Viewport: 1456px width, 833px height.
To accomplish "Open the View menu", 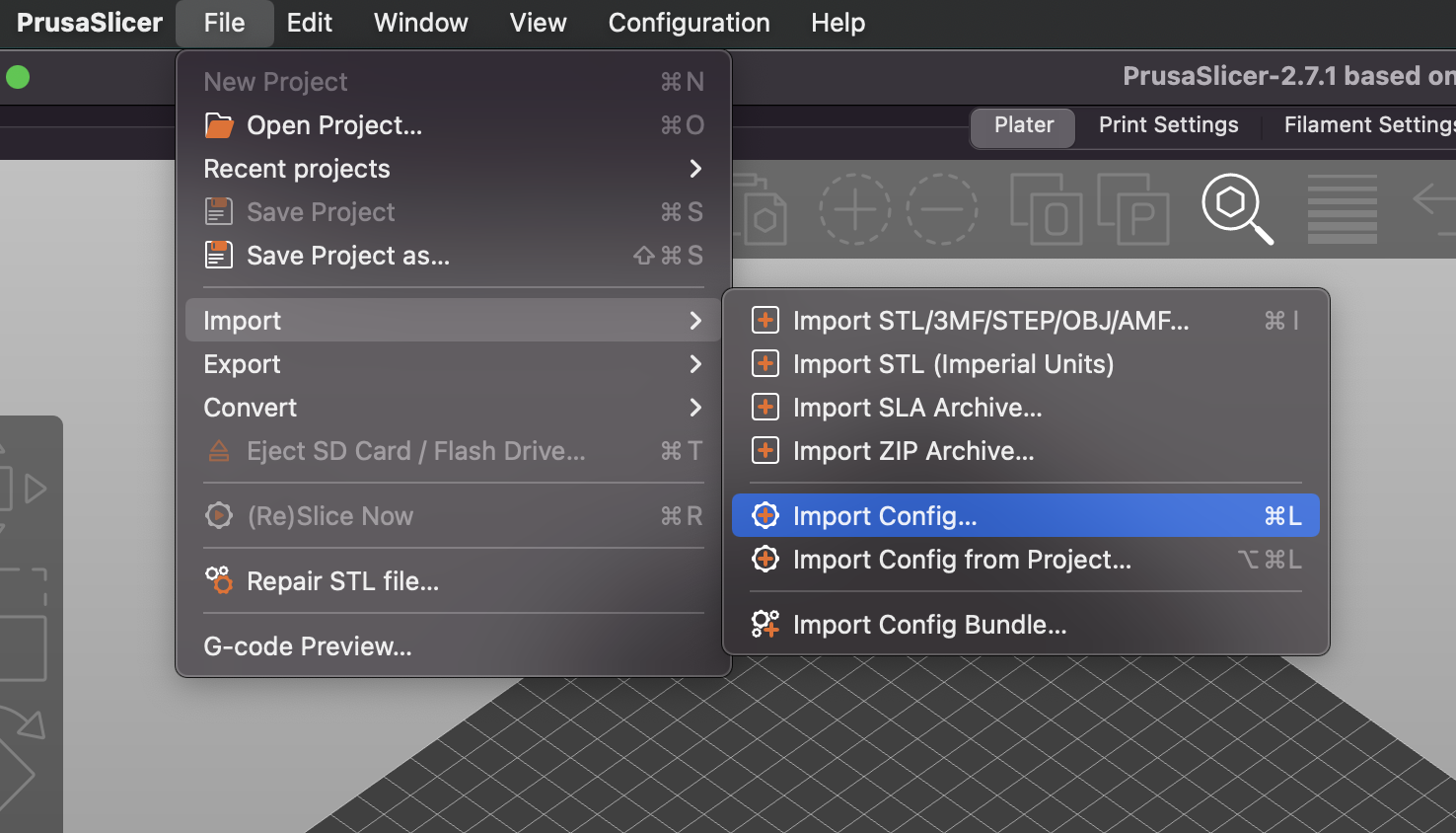I will click(x=538, y=23).
